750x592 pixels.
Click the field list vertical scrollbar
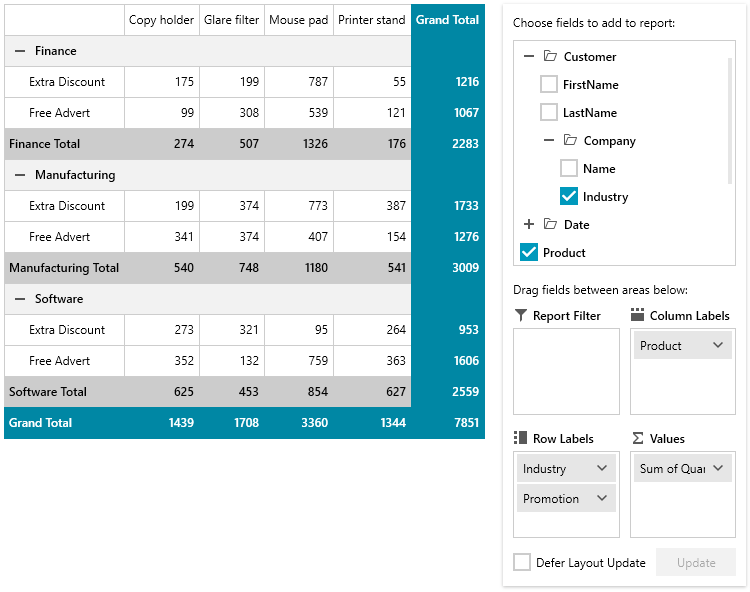pos(729,121)
